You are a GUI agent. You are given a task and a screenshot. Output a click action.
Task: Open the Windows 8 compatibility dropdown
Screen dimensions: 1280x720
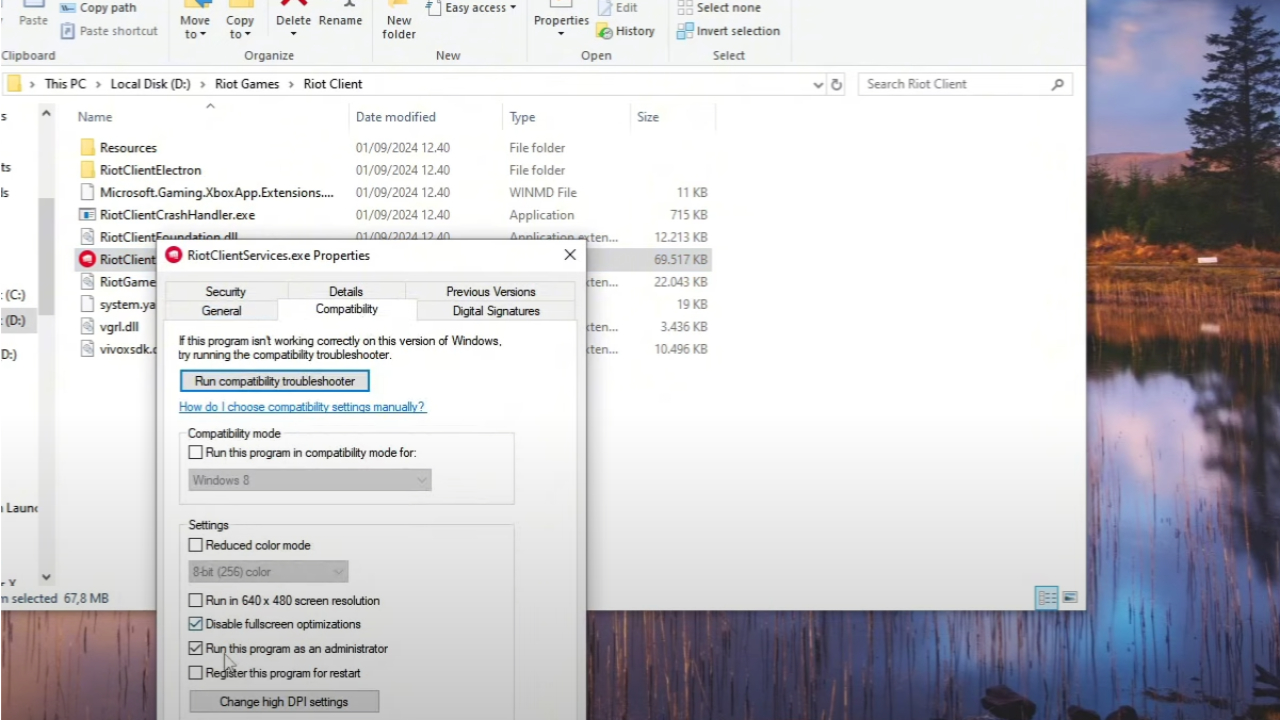(x=310, y=480)
